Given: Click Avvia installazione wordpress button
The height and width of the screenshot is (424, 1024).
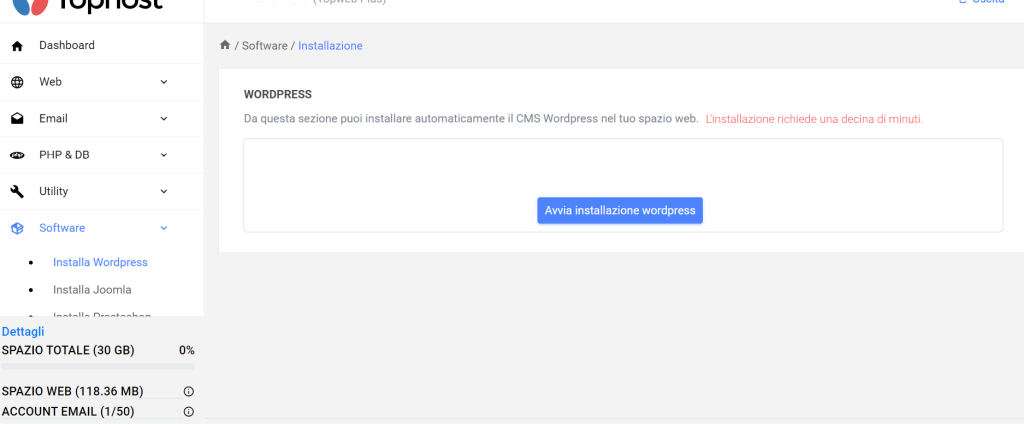Looking at the screenshot, I should [620, 210].
